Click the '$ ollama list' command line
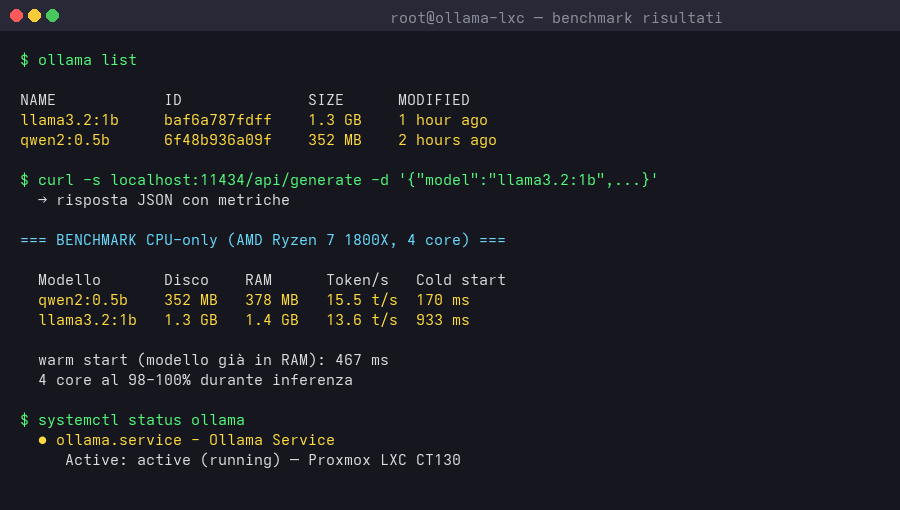900x510 pixels. point(79,60)
